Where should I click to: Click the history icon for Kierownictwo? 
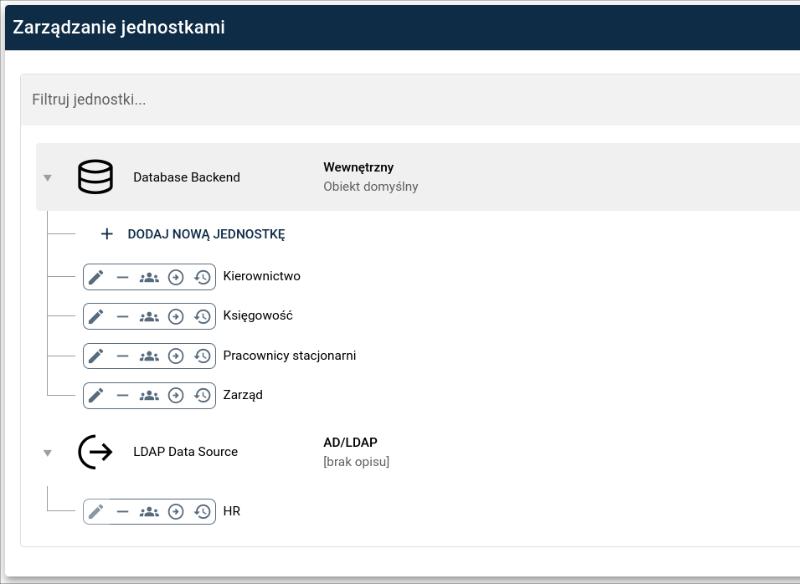203,277
